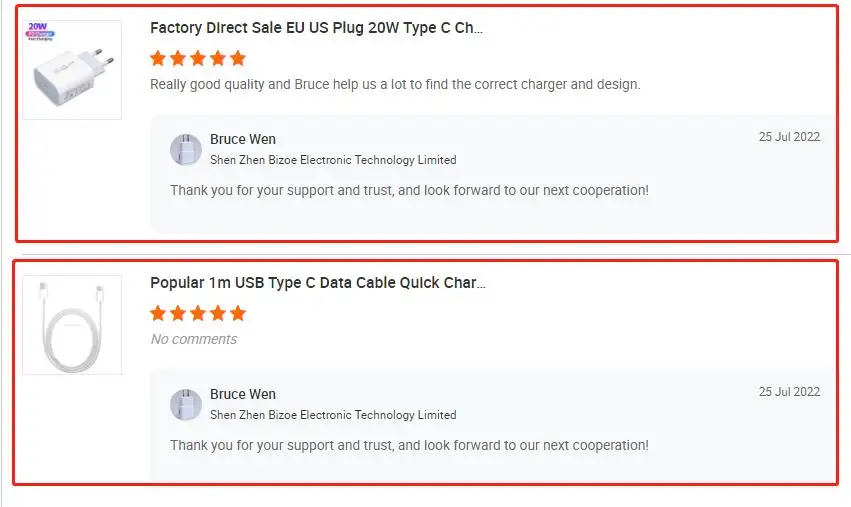
Task: Open the 20W charger product thumbnail
Action: click(72, 70)
